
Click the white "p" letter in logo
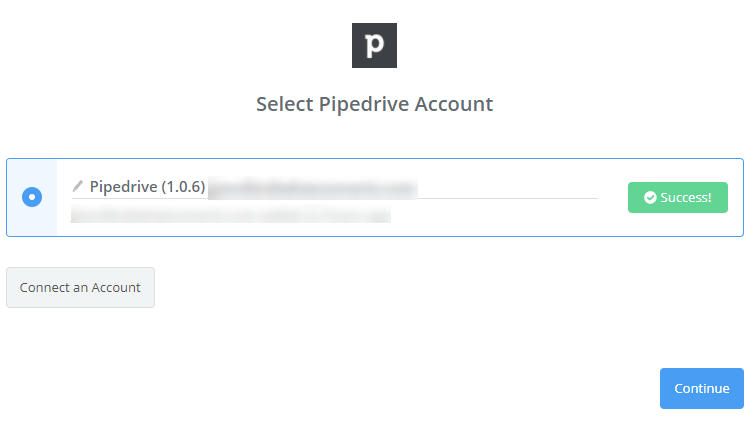pyautogui.click(x=374, y=46)
